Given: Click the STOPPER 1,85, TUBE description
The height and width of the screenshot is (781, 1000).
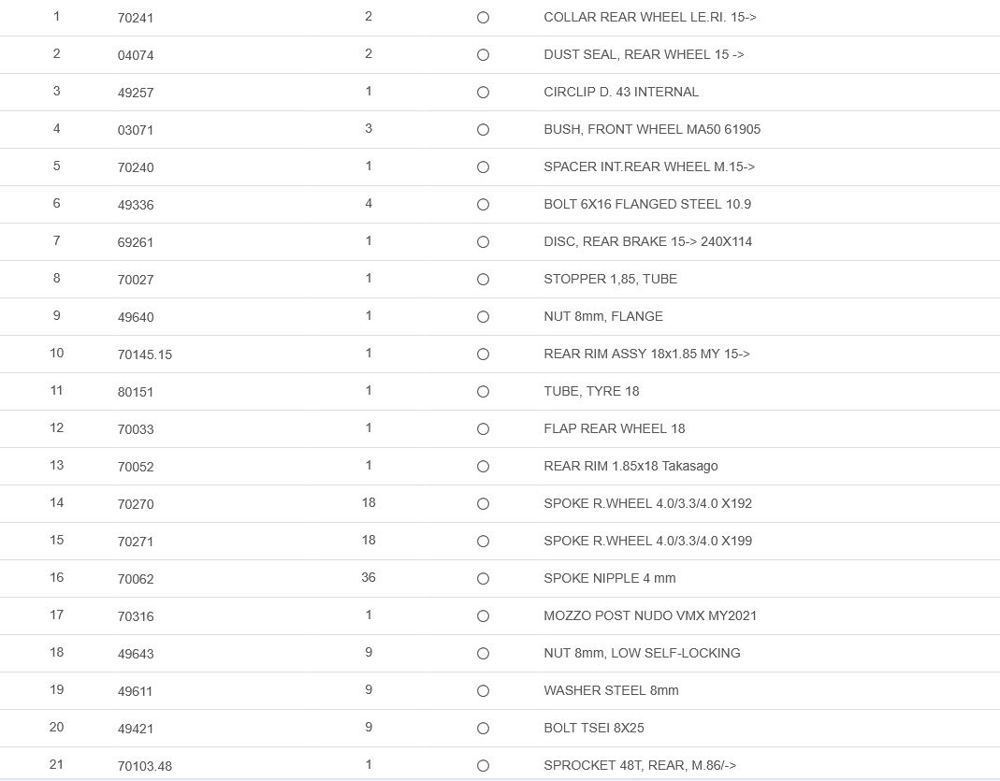Looking at the screenshot, I should (x=610, y=279).
